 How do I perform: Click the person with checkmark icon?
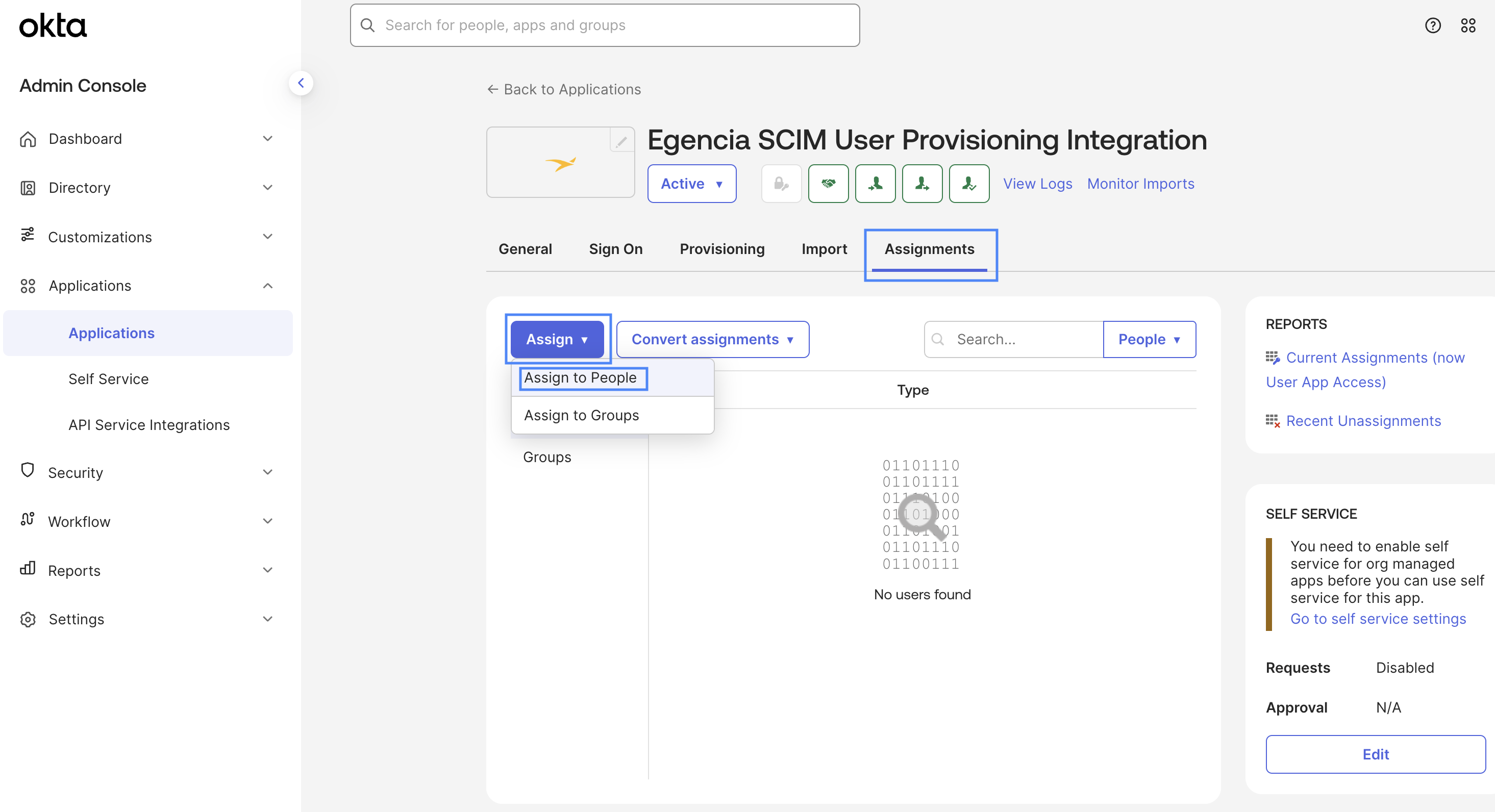[969, 184]
